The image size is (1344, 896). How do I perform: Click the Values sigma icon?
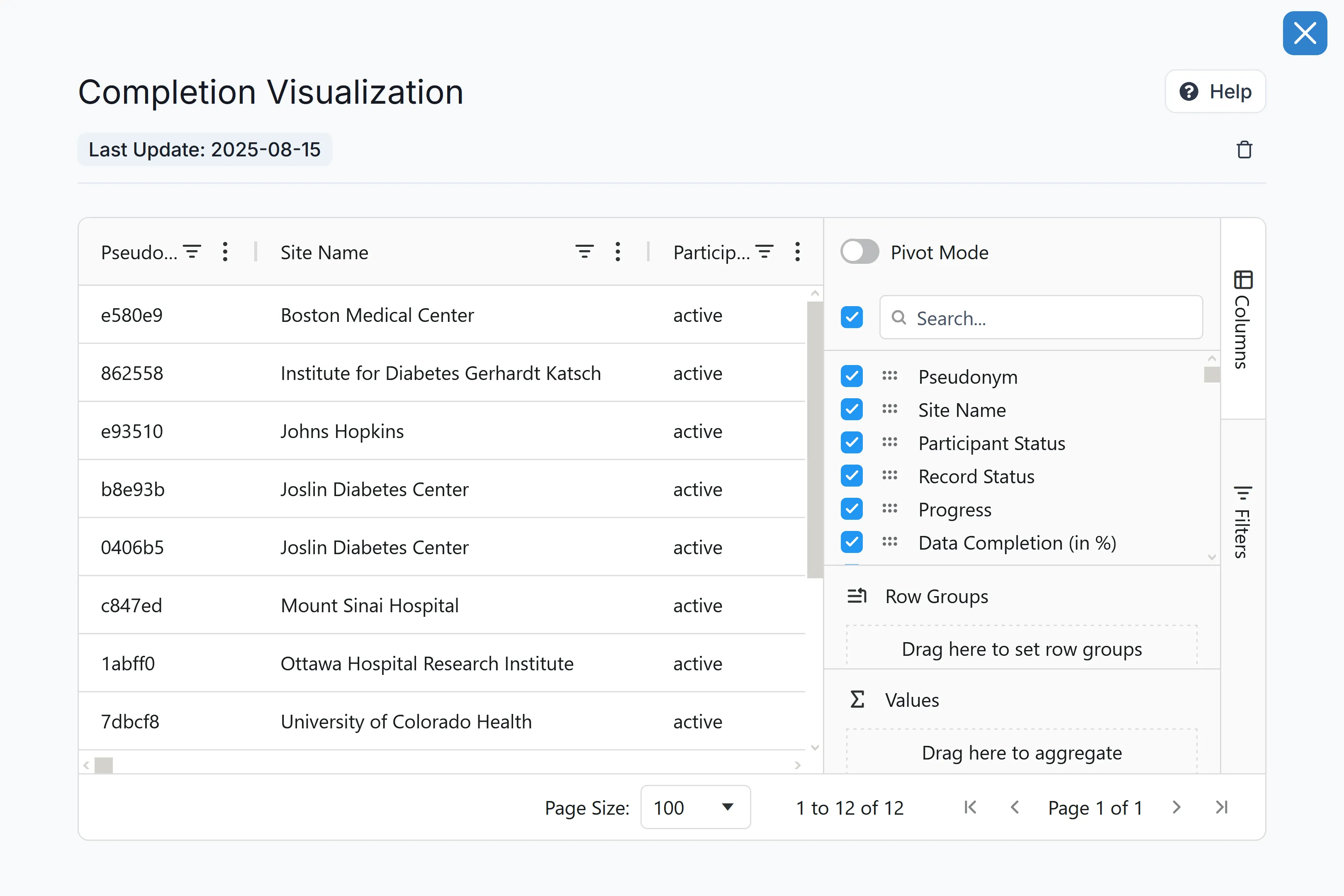click(857, 699)
